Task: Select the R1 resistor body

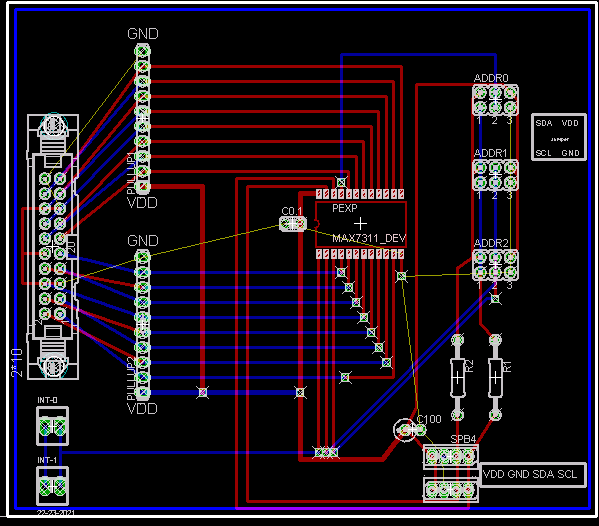Action: [x=495, y=378]
